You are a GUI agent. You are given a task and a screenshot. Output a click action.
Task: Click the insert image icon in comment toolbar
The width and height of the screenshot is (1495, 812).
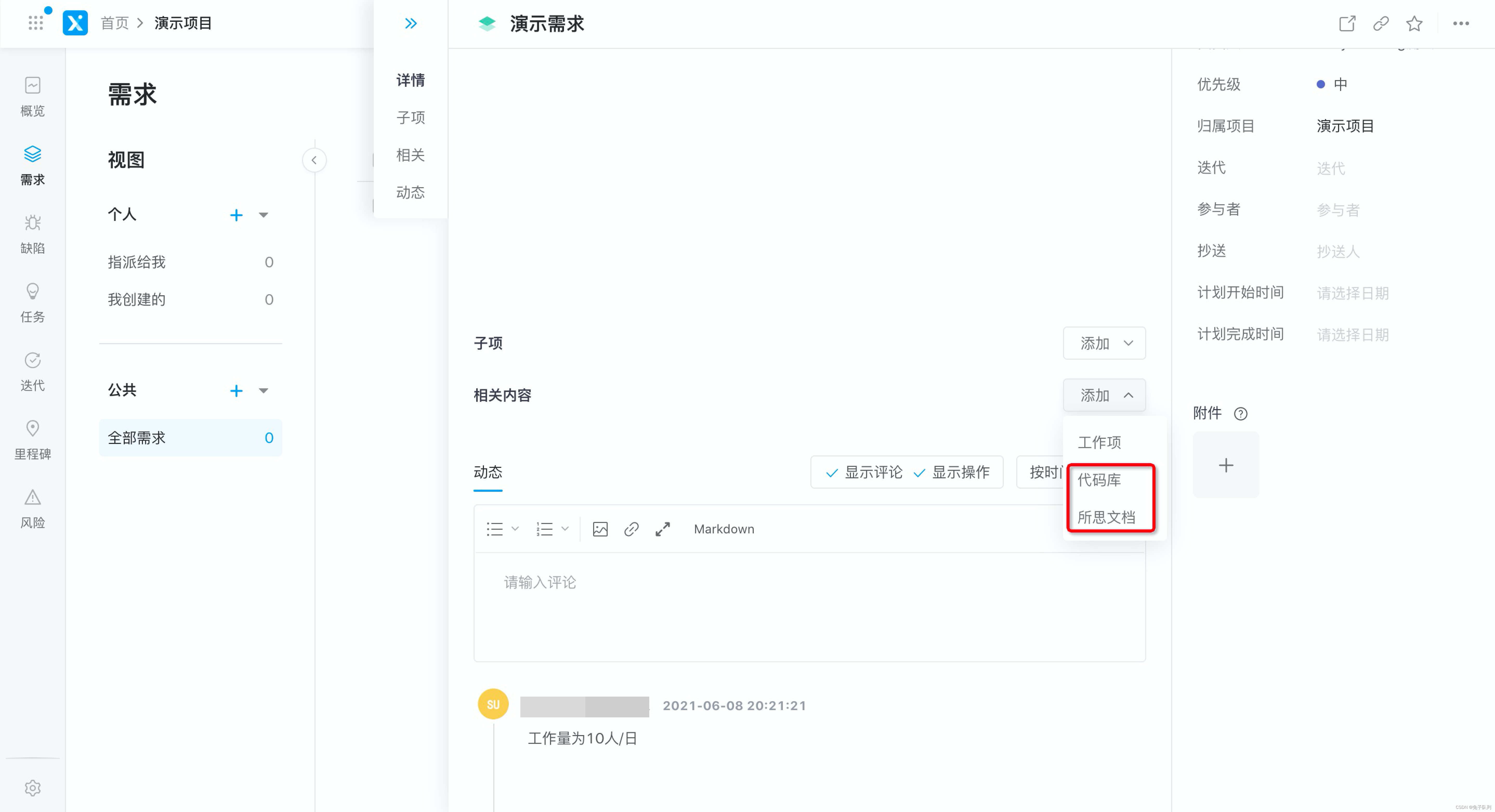[600, 529]
